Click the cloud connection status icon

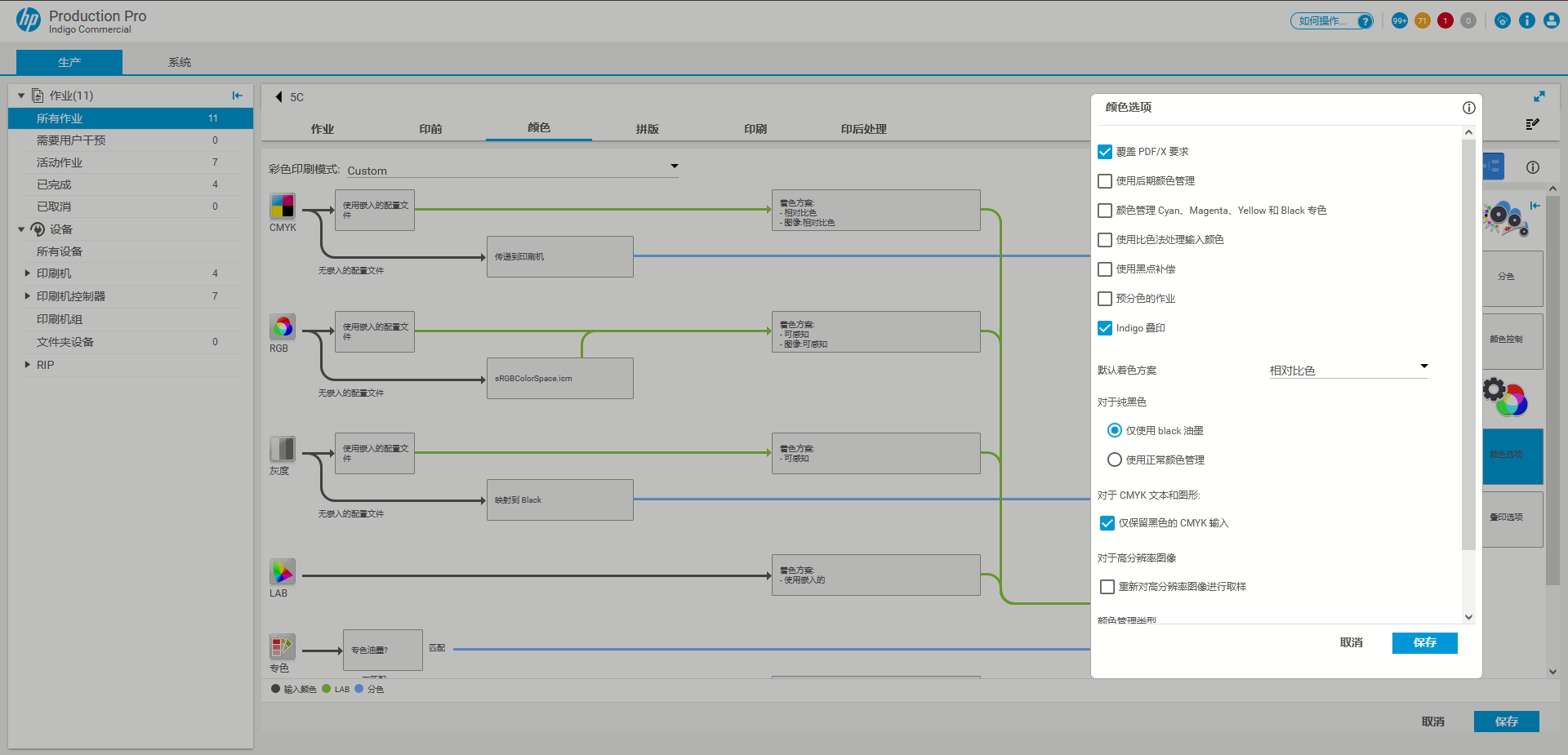point(1503,21)
